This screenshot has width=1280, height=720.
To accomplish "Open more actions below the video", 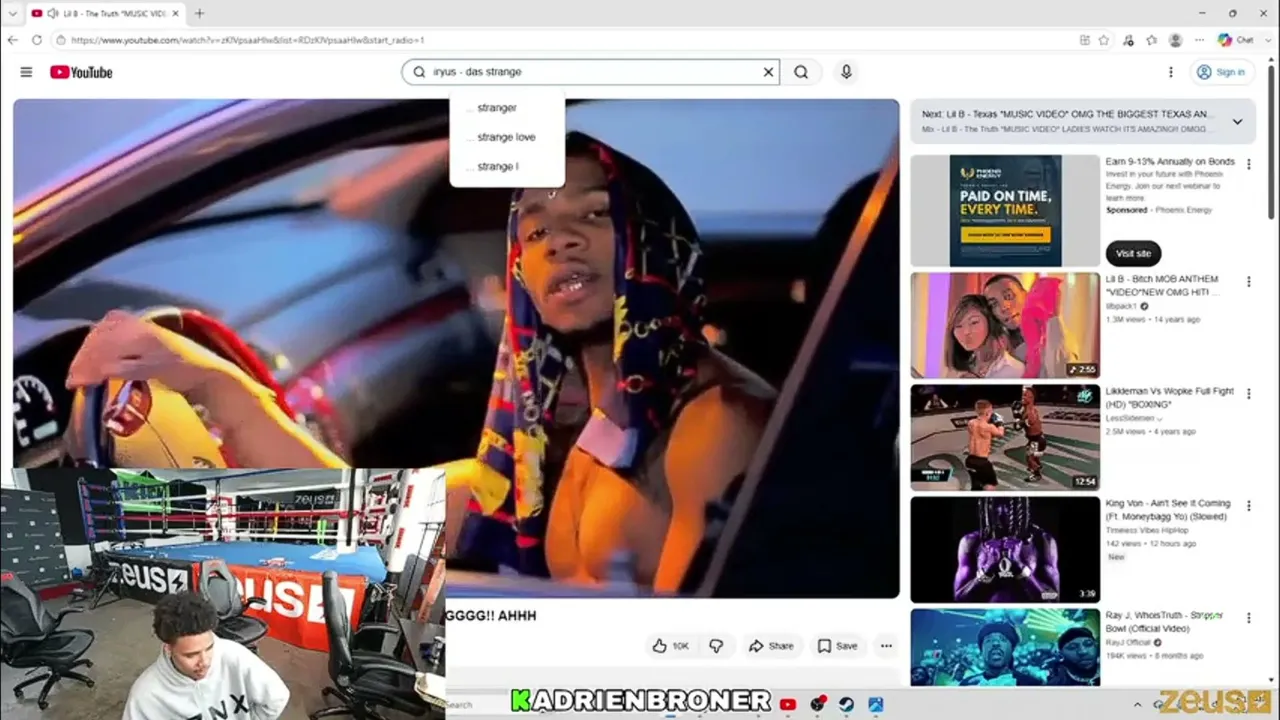I will coord(886,646).
